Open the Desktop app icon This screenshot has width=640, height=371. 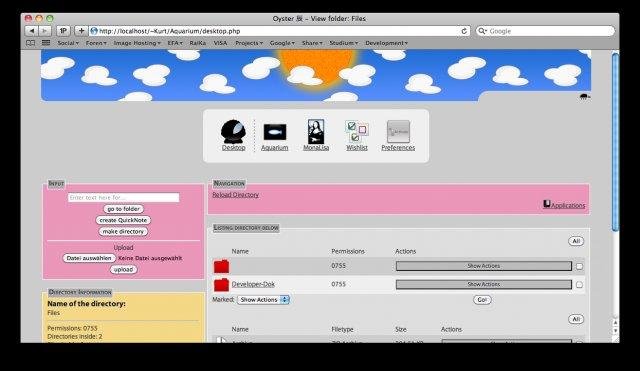pyautogui.click(x=233, y=132)
